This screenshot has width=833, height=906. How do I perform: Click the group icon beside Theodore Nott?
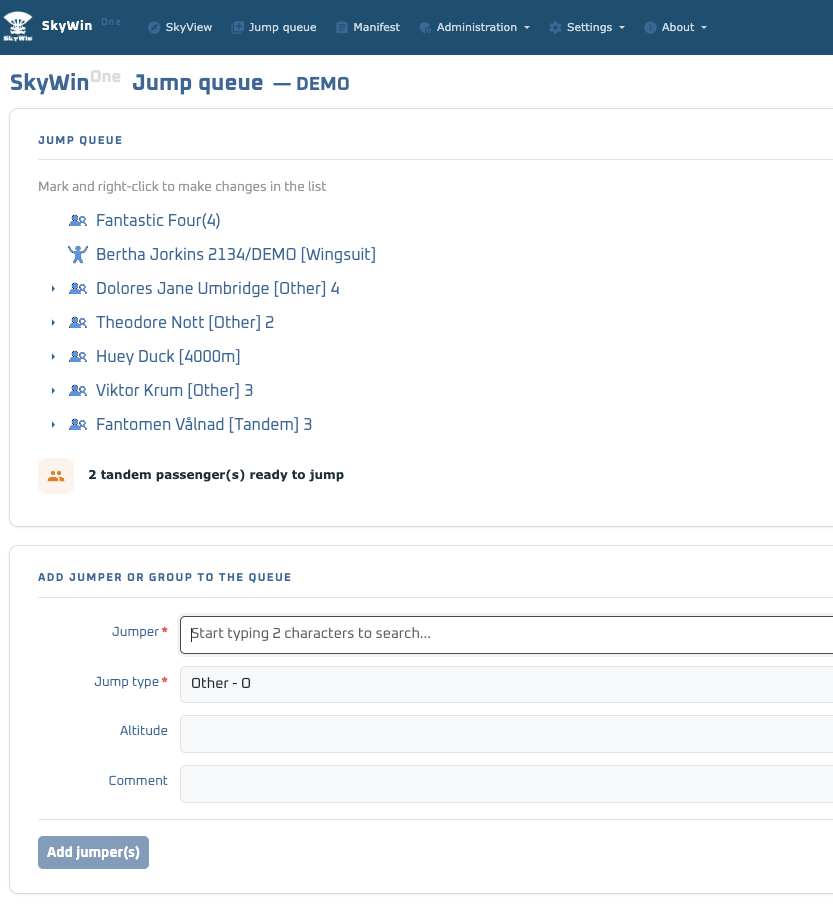coord(78,322)
